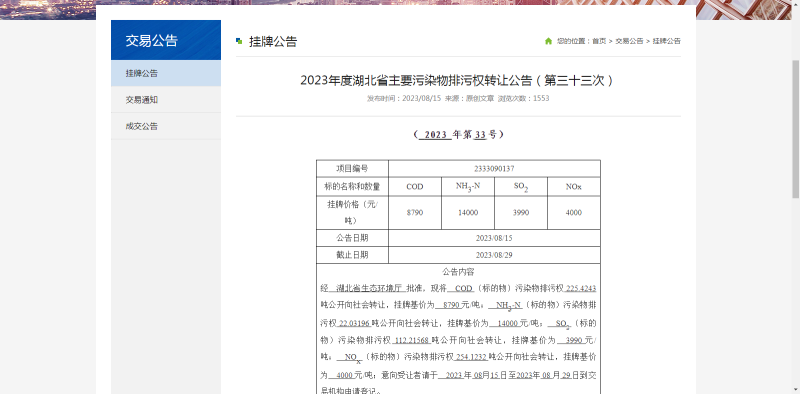Click the publish date 2023/08/15 in subtitle
Image resolution: width=800 pixels, height=394 pixels.
[x=421, y=98]
